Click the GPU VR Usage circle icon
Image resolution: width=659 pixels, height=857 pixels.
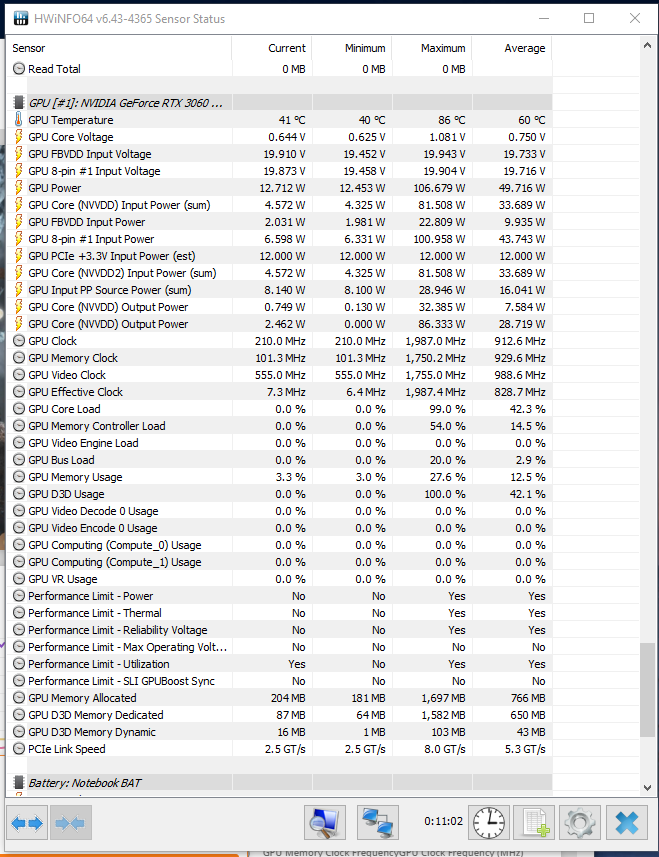(19, 579)
